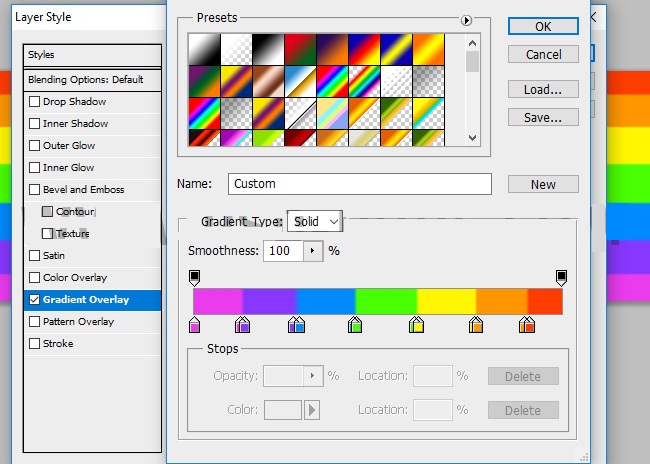
Task: Select the Gradient Overlay row
Action: point(92,300)
